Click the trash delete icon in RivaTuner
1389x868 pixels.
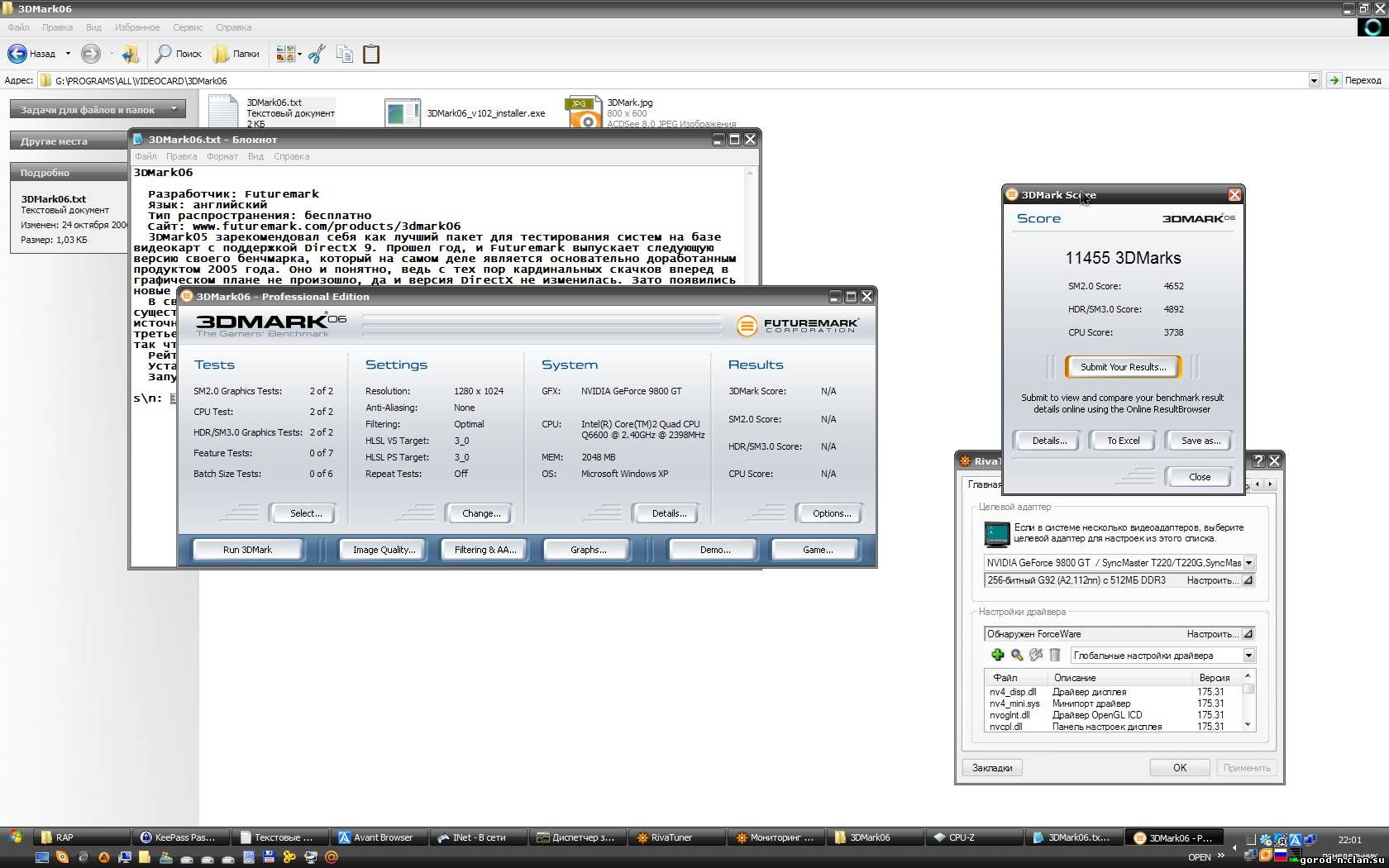click(x=1055, y=655)
